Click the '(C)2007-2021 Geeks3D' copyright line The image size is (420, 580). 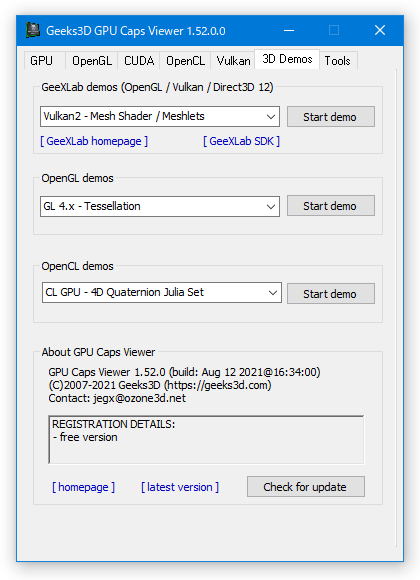click(x=160, y=385)
